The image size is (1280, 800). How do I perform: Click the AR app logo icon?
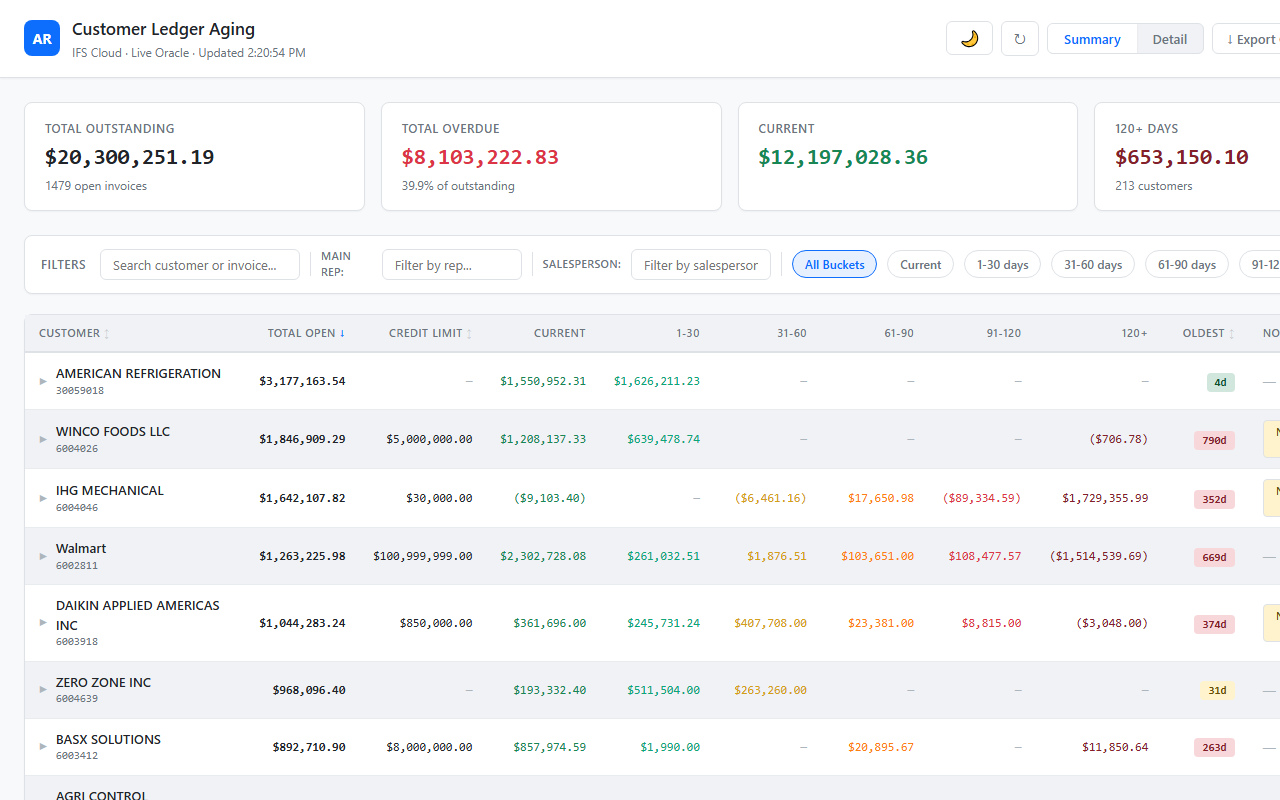click(42, 38)
